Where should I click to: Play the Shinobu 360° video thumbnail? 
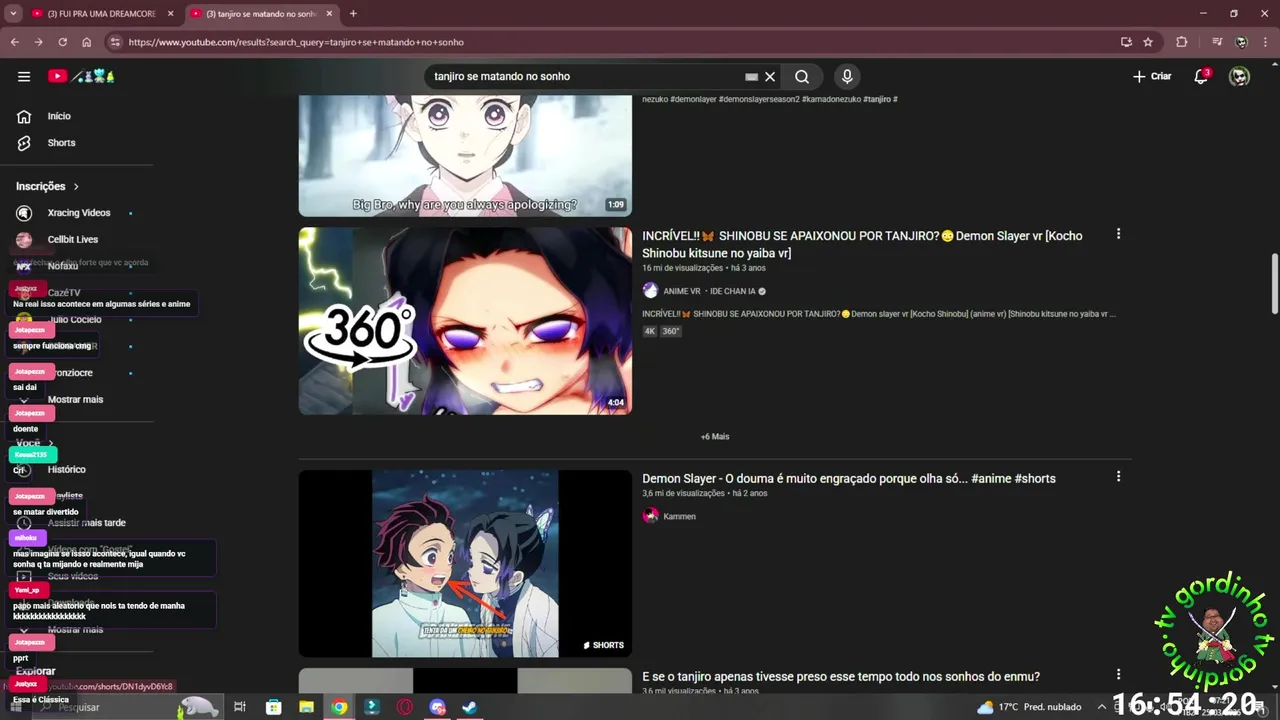coord(465,321)
